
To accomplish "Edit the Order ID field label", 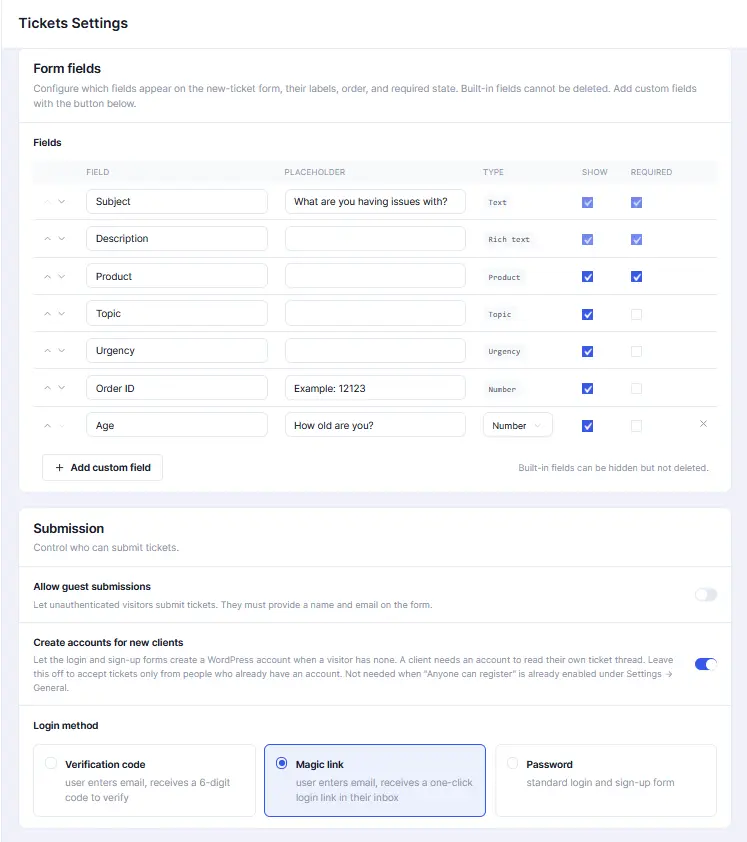I will [x=177, y=388].
